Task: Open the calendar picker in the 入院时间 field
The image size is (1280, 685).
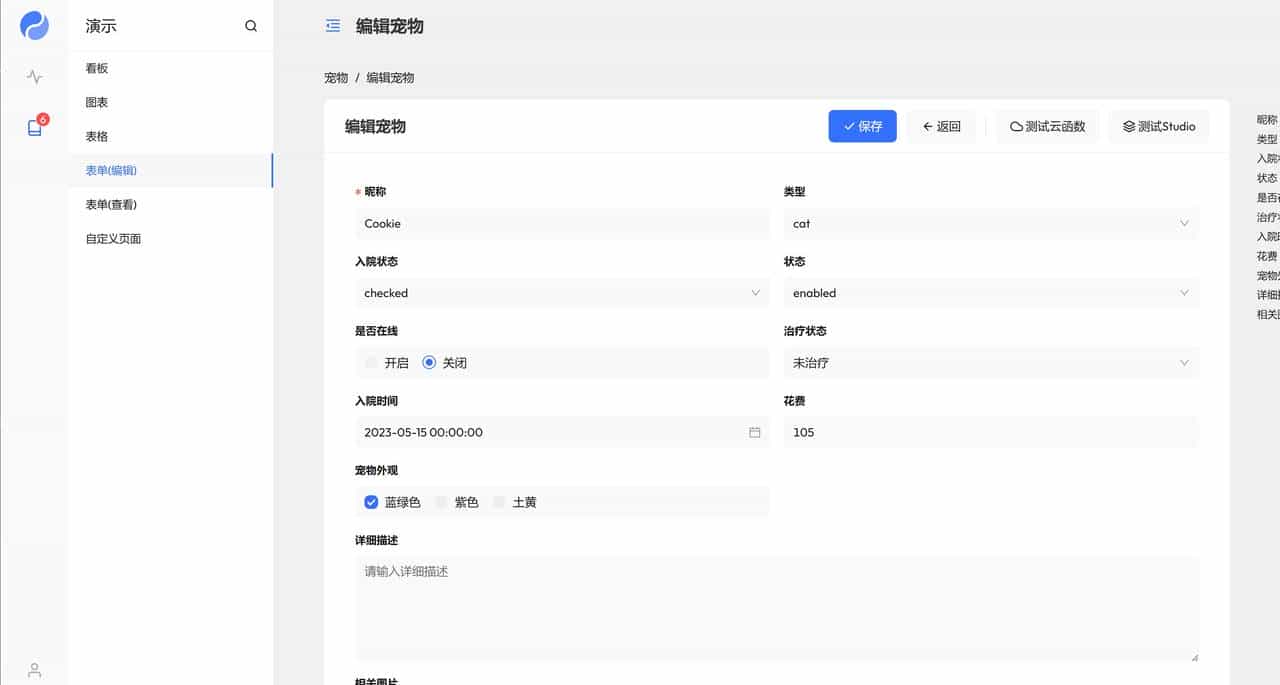Action: [x=755, y=432]
